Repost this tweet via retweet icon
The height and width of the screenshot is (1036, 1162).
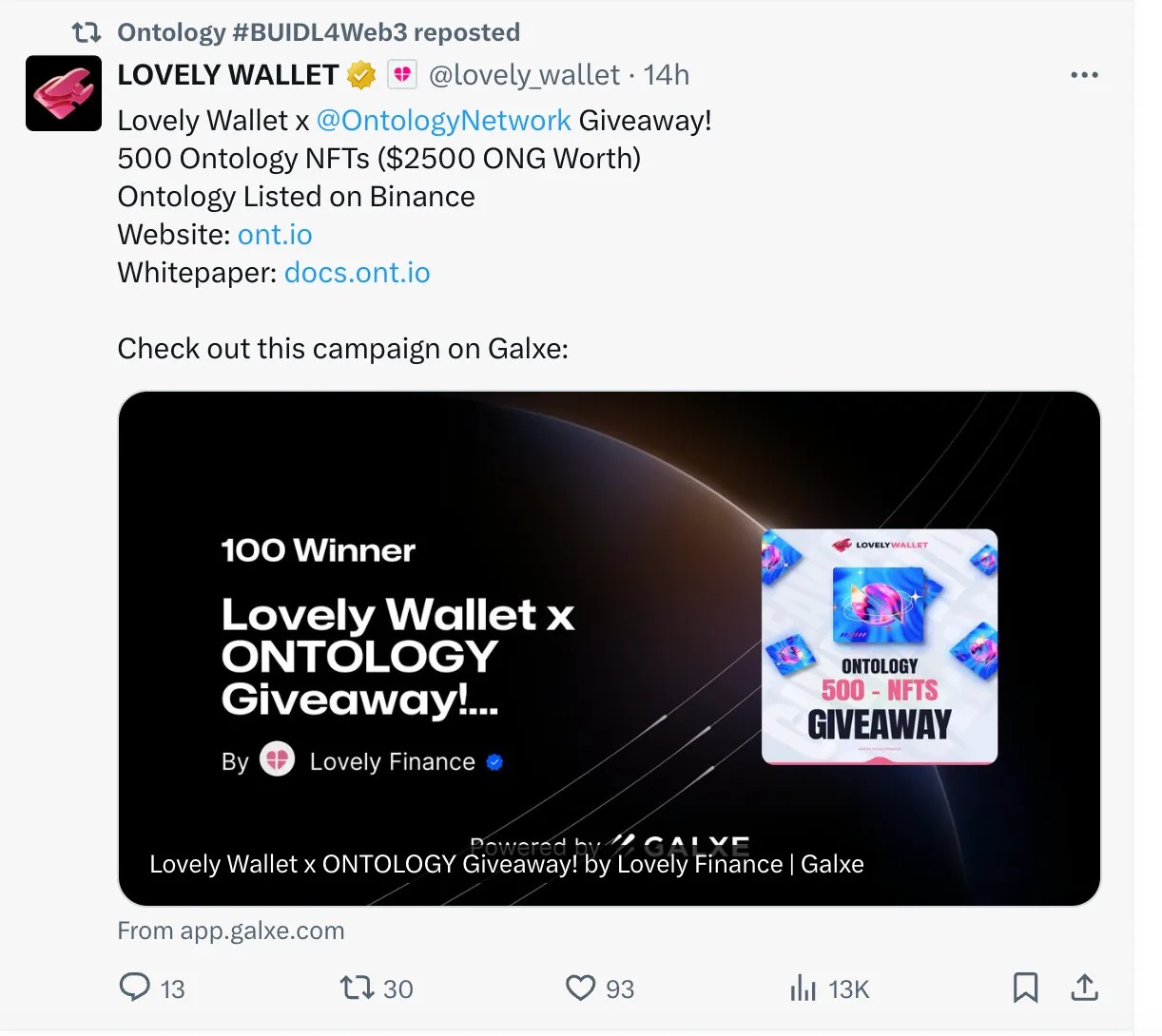[358, 988]
